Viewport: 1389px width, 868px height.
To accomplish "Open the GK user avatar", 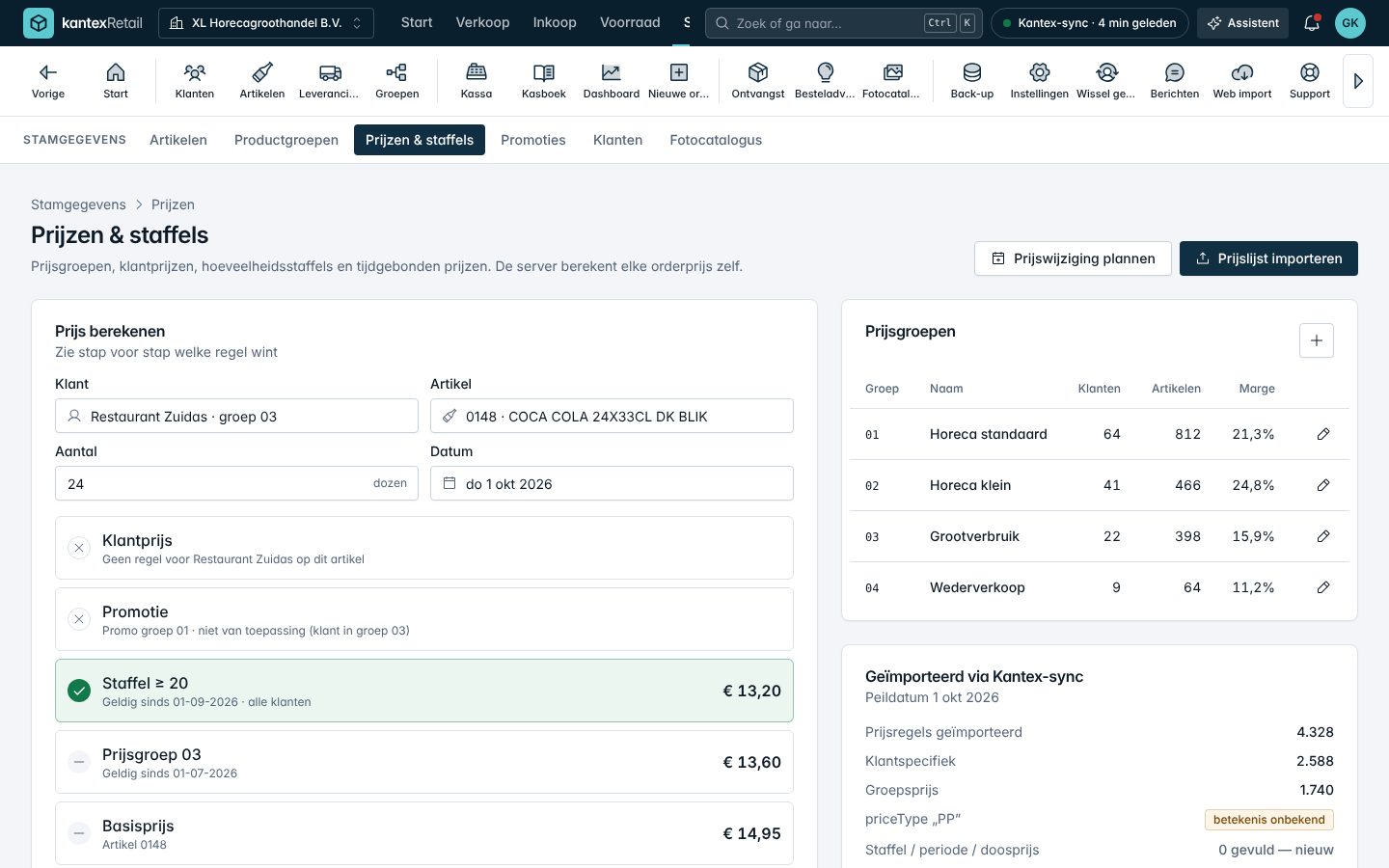I will point(1350,23).
